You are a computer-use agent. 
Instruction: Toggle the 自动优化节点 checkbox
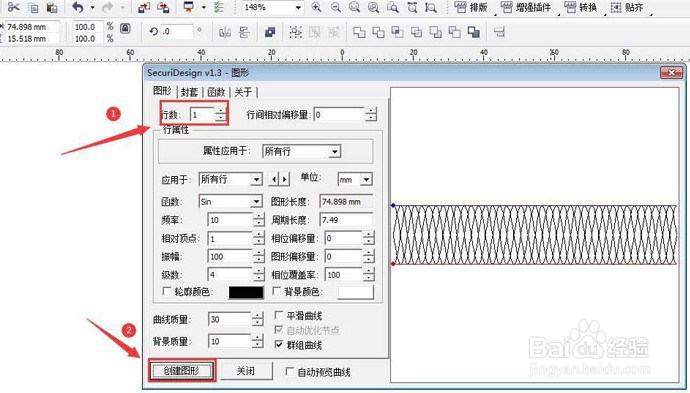[279, 330]
